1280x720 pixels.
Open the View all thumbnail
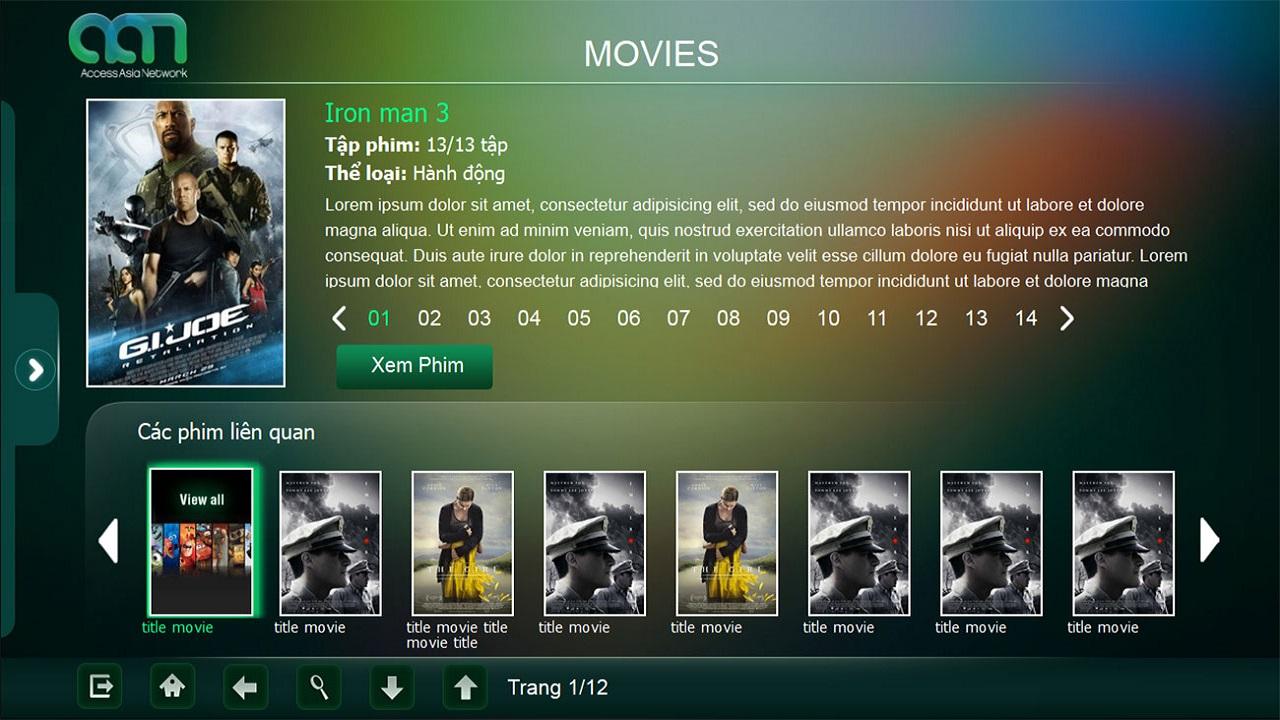point(201,542)
